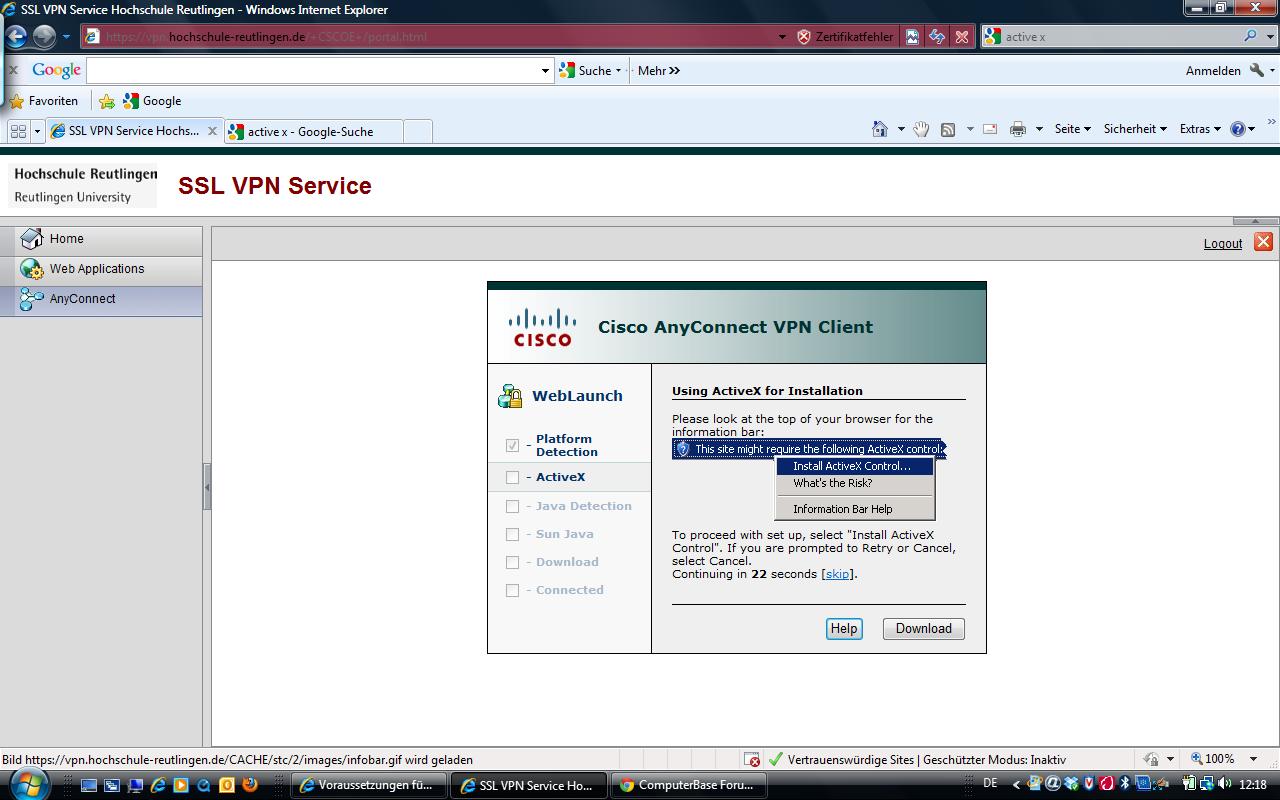
Task: Toggle the Sun Java checkbox
Action: point(512,534)
